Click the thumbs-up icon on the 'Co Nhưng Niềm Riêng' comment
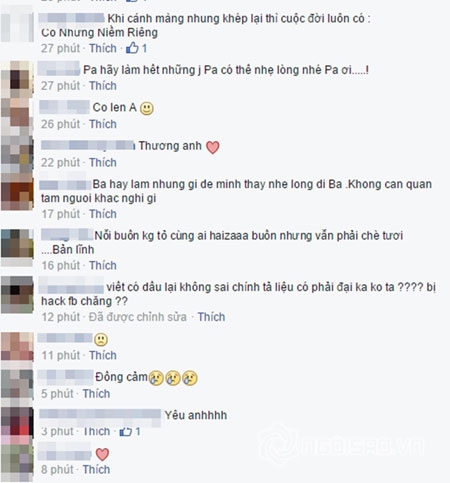The image size is (450, 483). (x=132, y=48)
